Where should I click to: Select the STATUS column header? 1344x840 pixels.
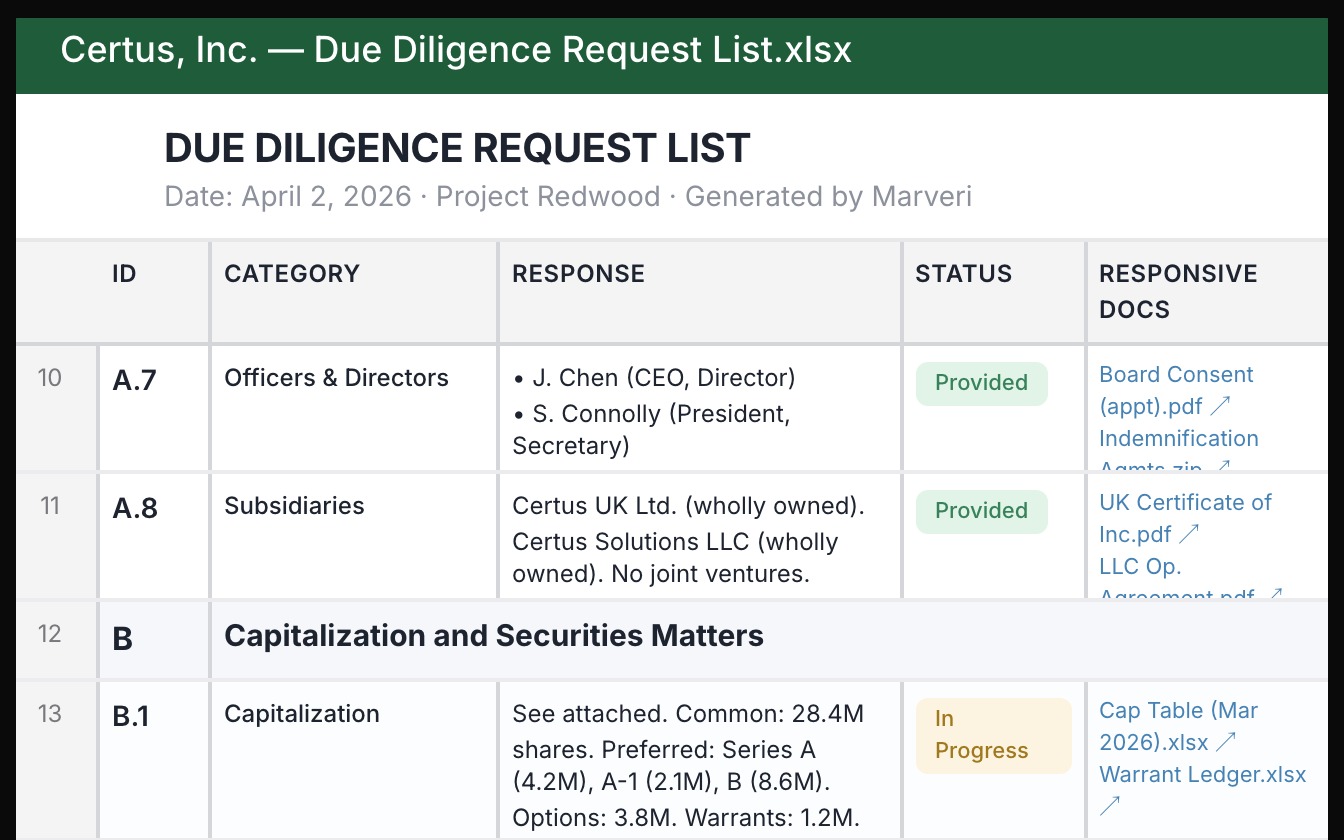(x=994, y=292)
